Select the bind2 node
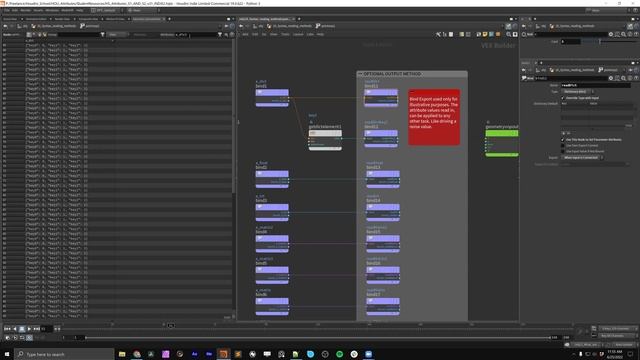Viewport: 640px width, 360px height. point(272,180)
